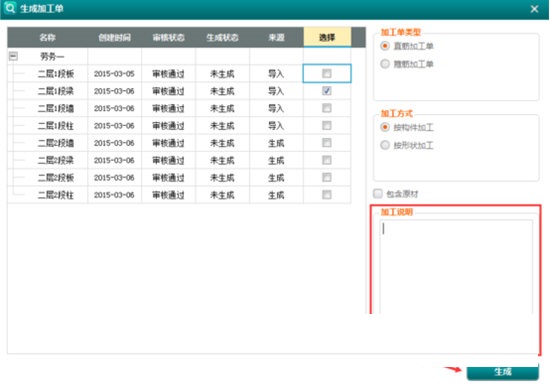Click the 来源 column header

(x=276, y=38)
